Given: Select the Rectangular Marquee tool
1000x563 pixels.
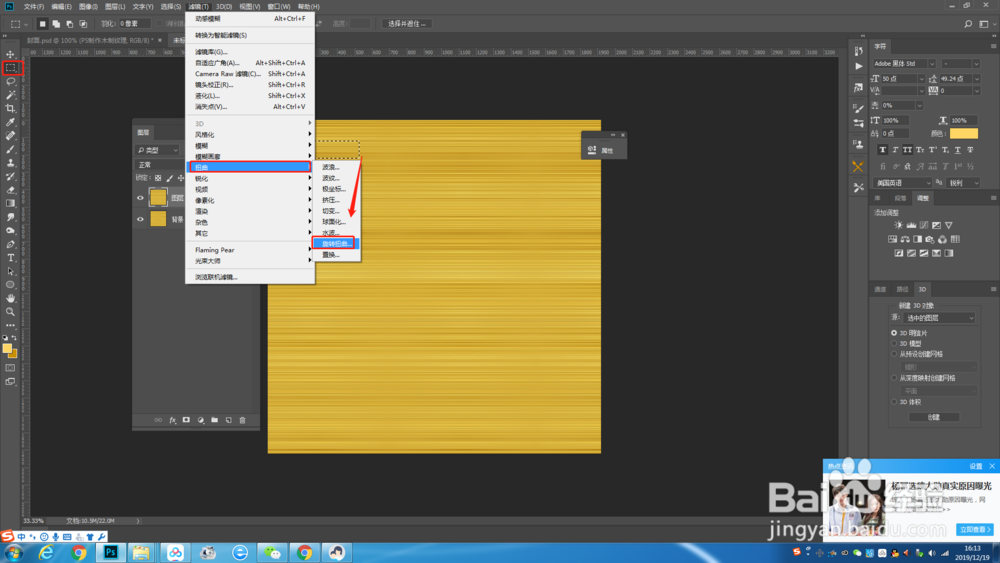Looking at the screenshot, I should pyautogui.click(x=11, y=68).
